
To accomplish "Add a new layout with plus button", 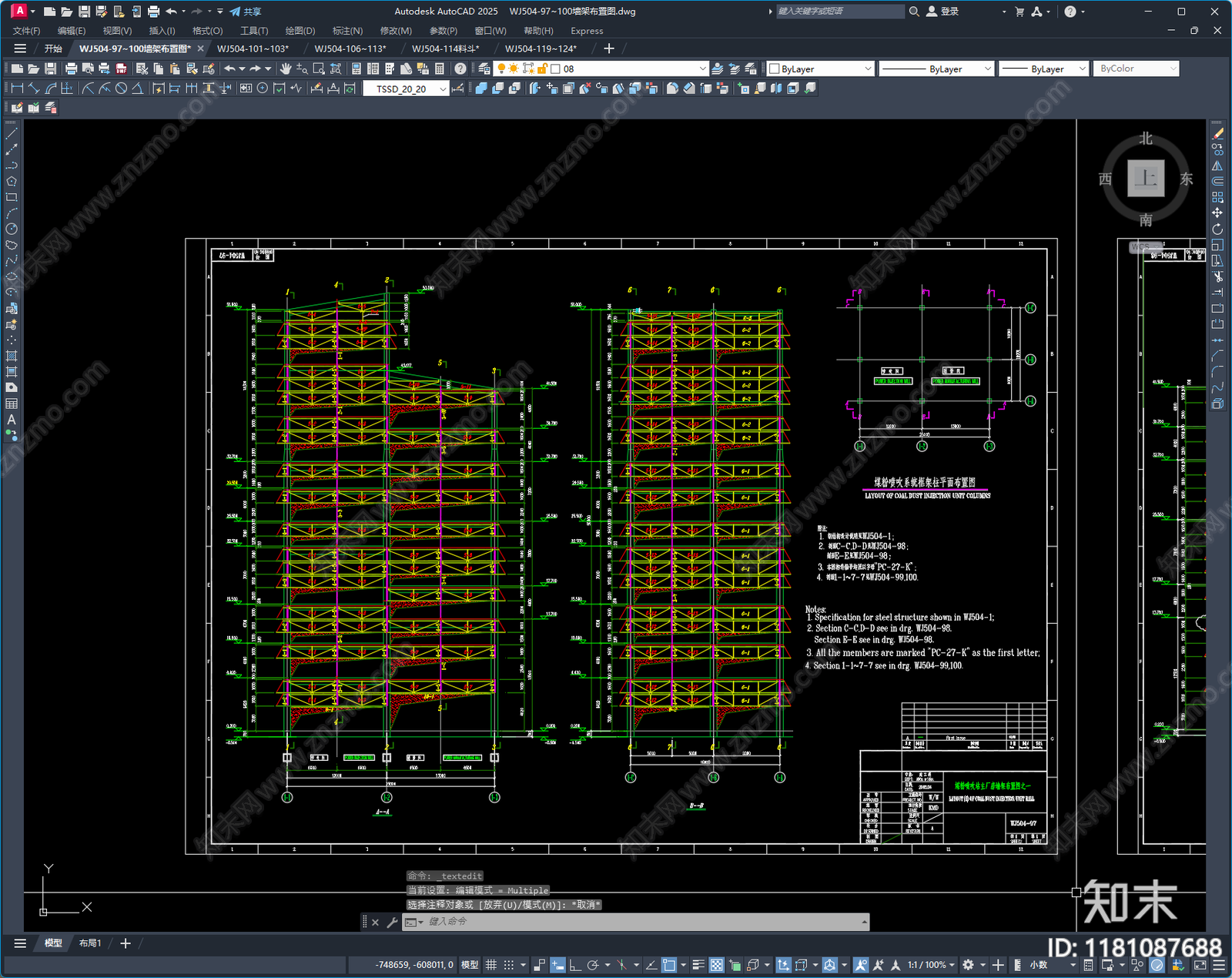I will (x=126, y=943).
